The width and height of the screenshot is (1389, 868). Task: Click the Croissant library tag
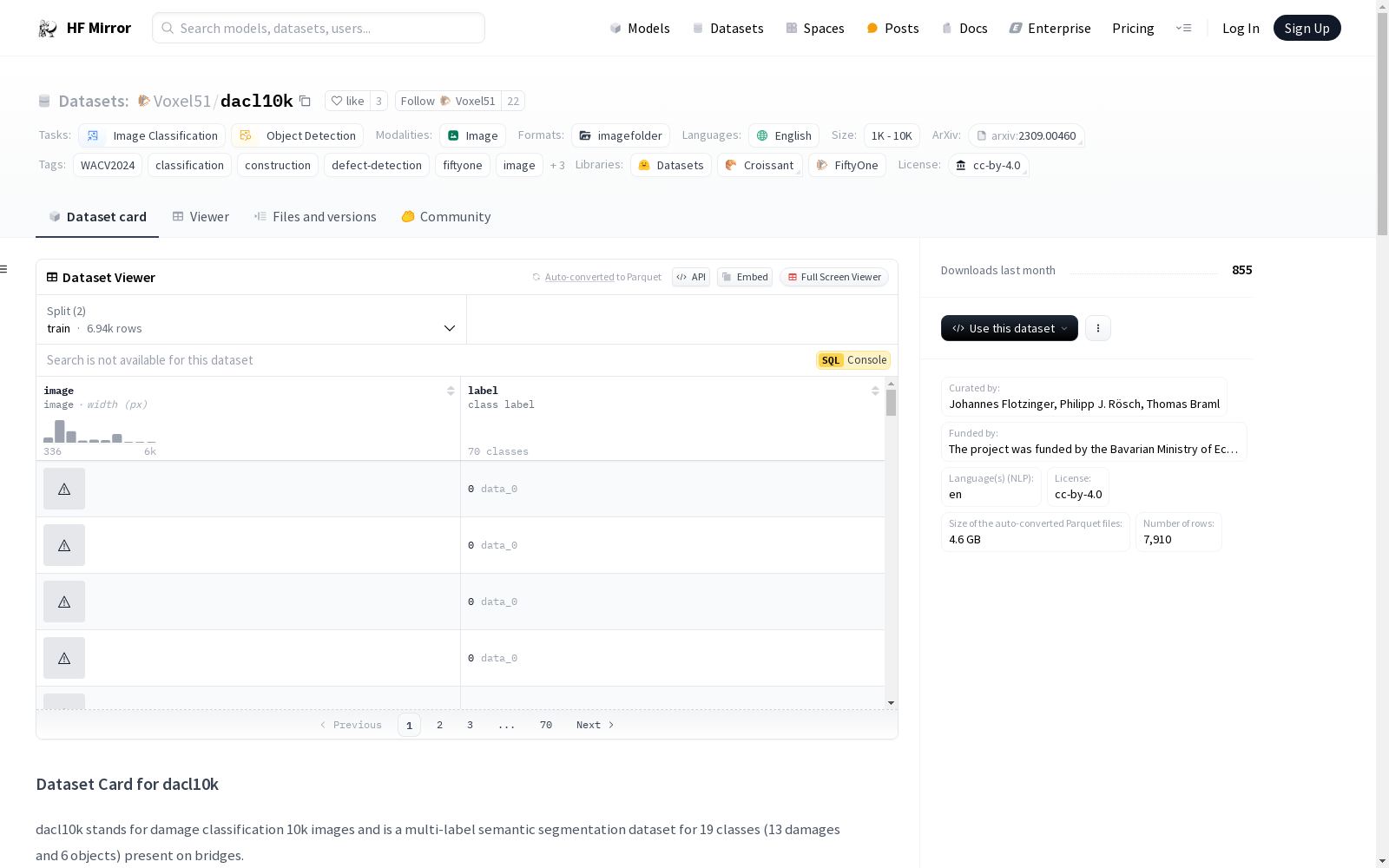760,165
